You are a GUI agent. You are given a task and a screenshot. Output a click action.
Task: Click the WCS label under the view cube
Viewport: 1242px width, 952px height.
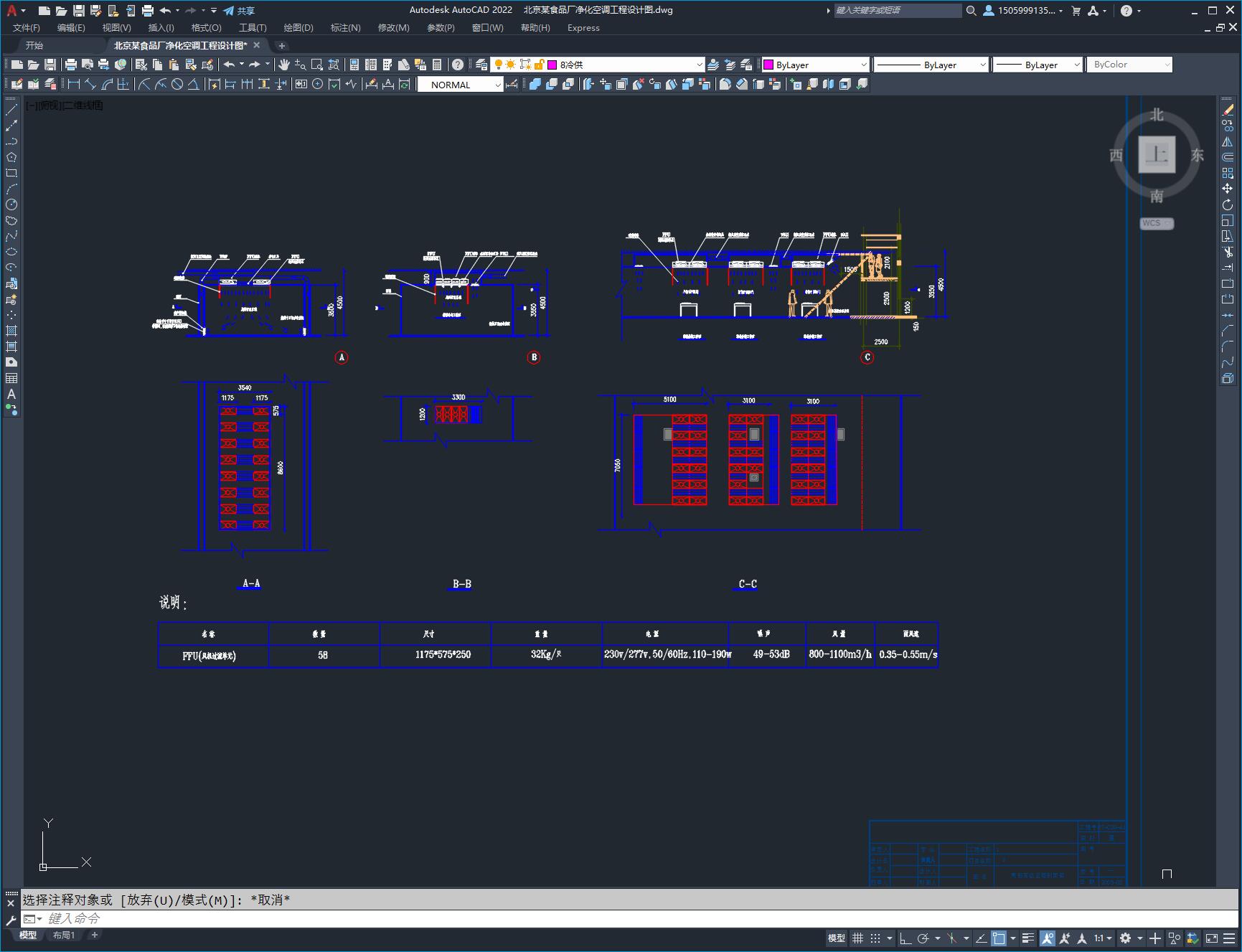[x=1156, y=223]
